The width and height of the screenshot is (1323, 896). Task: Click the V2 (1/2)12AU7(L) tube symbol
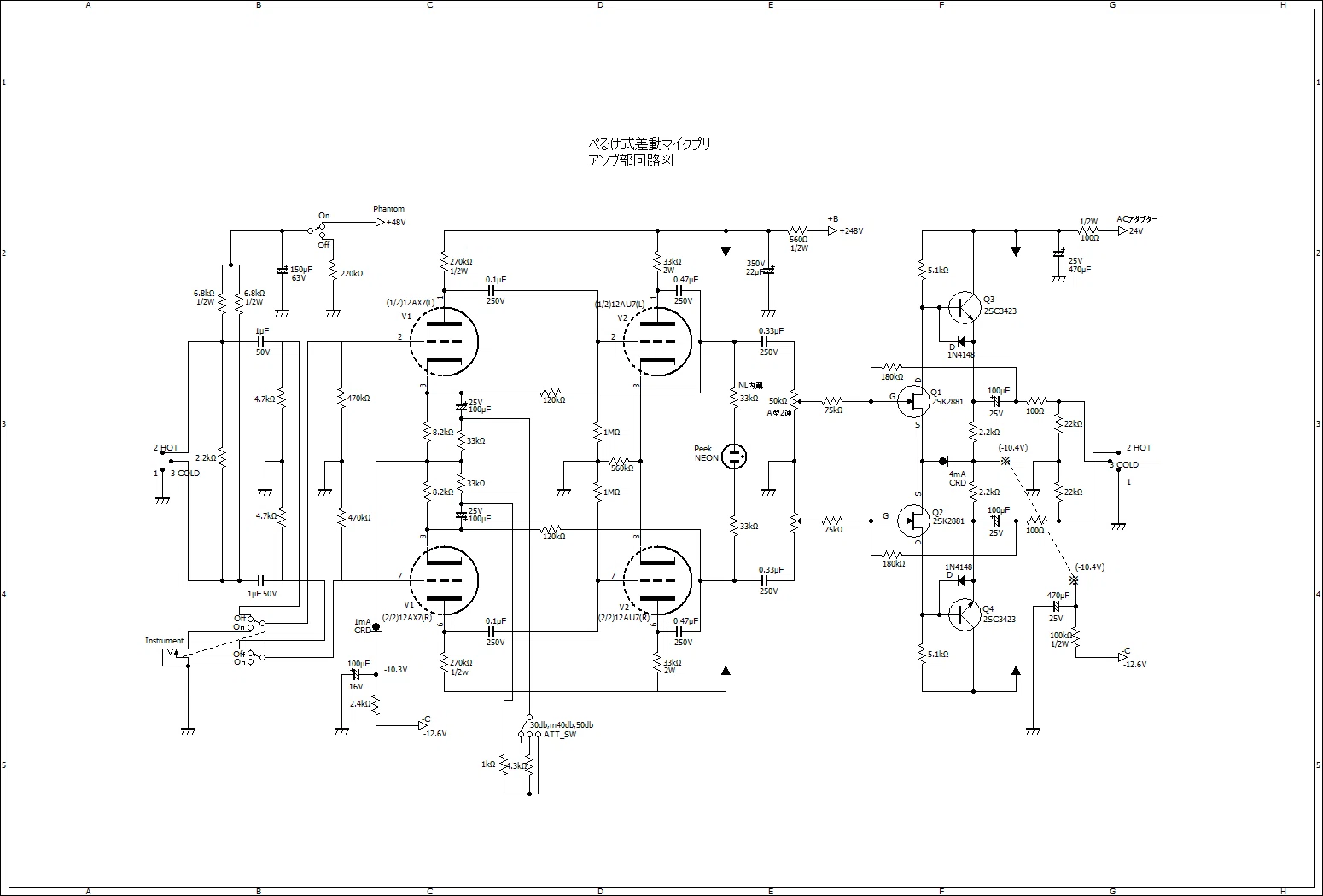(x=657, y=341)
